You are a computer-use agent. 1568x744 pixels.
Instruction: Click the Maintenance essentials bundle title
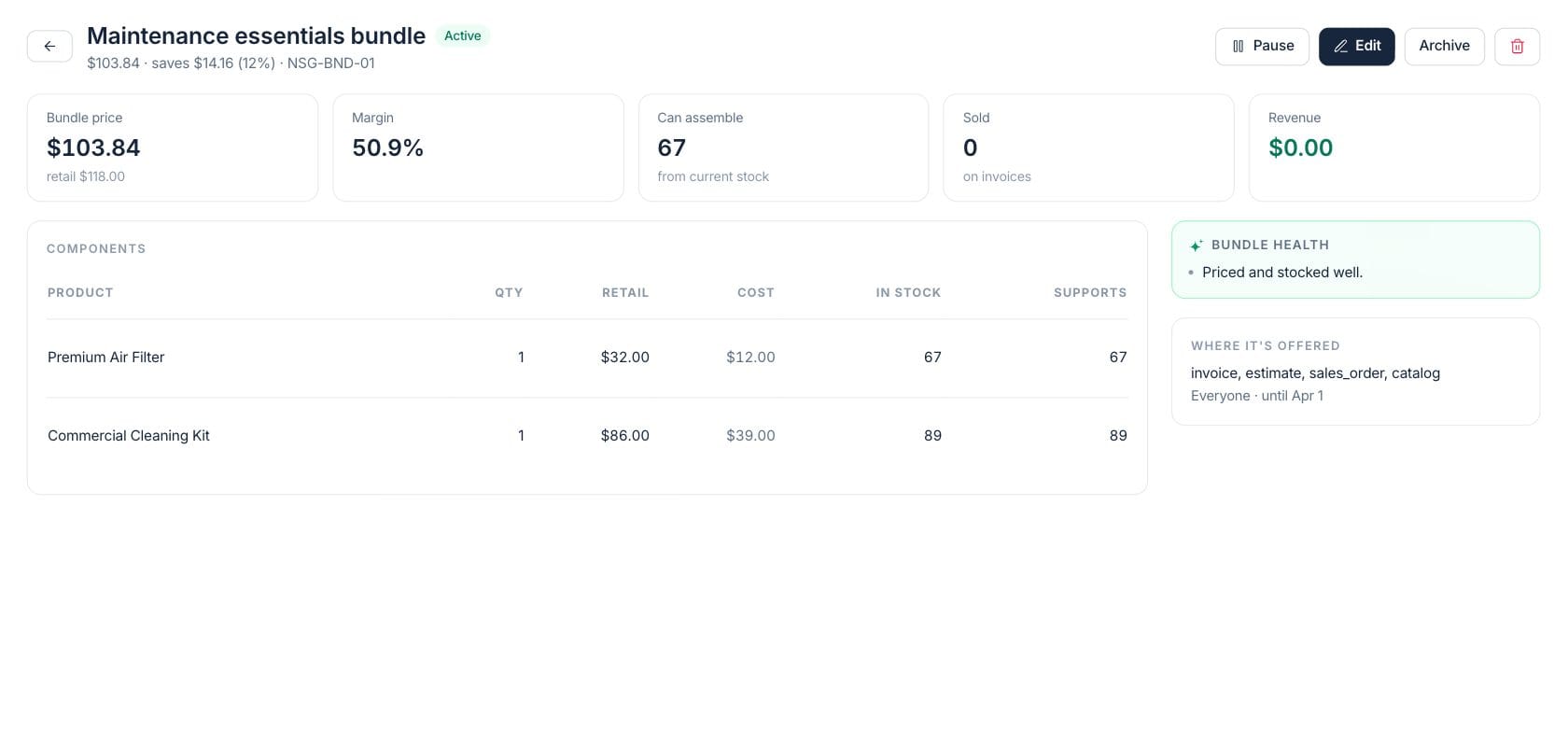pos(256,35)
